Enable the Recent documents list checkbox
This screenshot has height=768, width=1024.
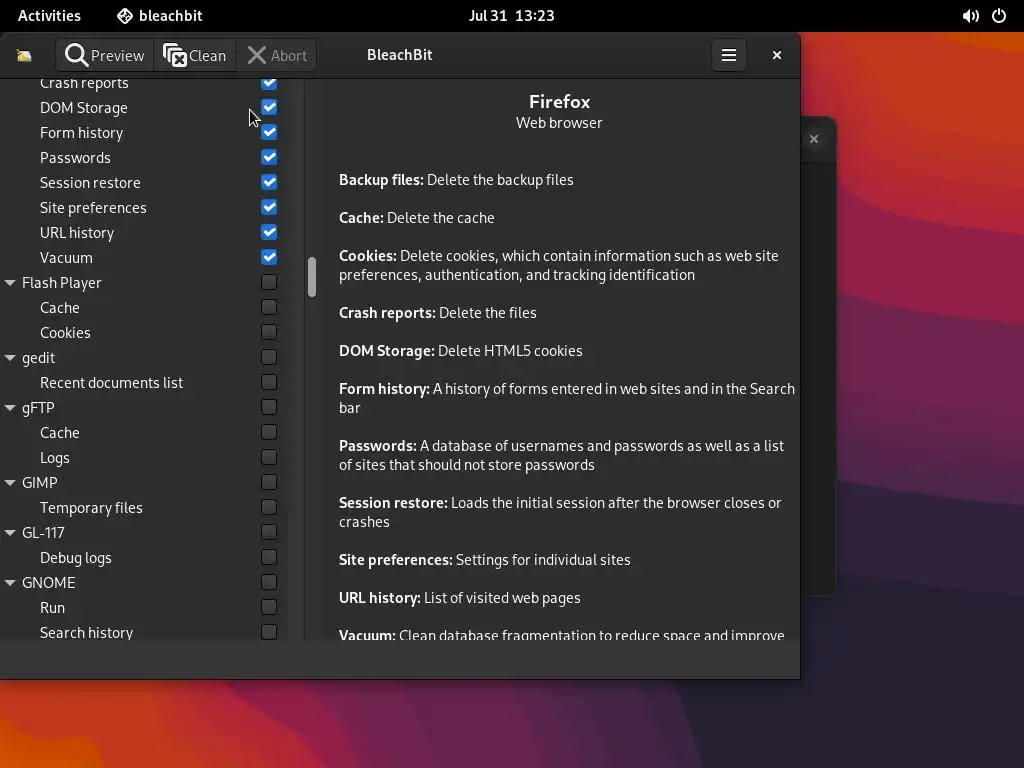pyautogui.click(x=269, y=382)
